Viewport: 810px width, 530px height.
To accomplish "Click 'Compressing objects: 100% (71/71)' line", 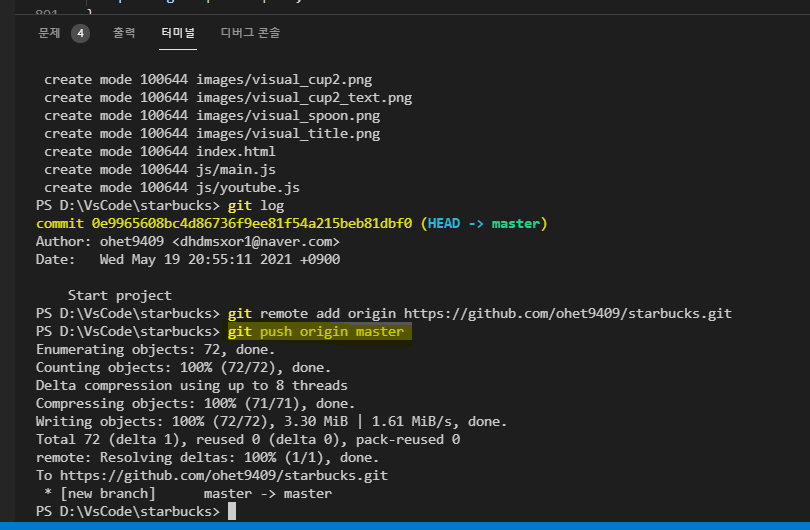I will tap(195, 403).
